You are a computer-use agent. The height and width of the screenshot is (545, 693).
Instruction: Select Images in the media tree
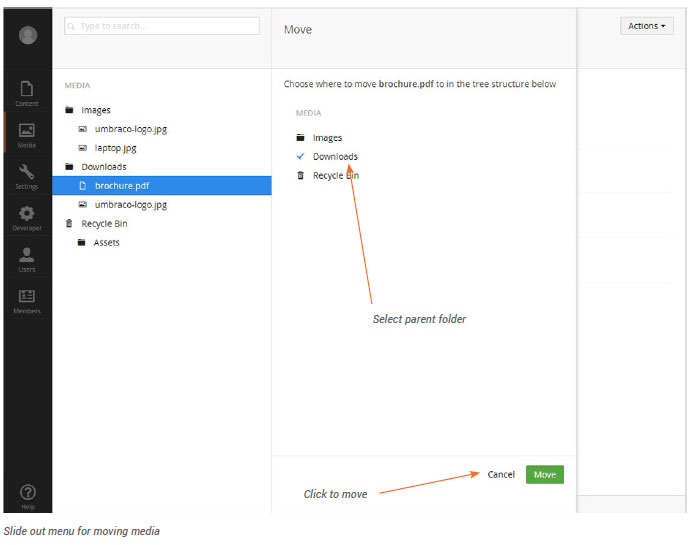pyautogui.click(x=96, y=110)
